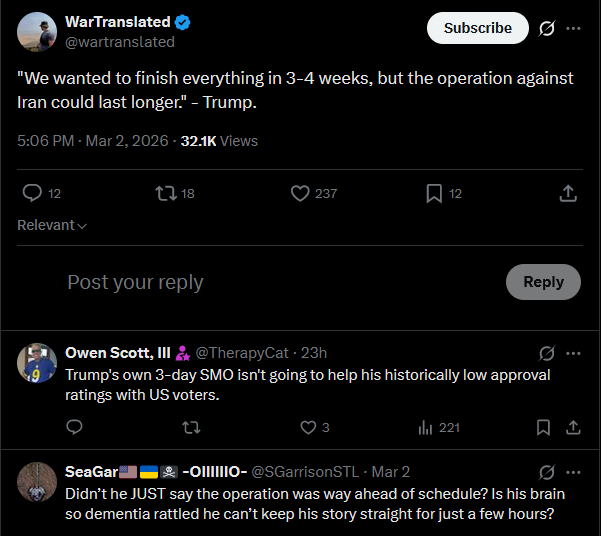Repost Owen Scott's comment
This screenshot has width=601, height=536.
point(191,427)
